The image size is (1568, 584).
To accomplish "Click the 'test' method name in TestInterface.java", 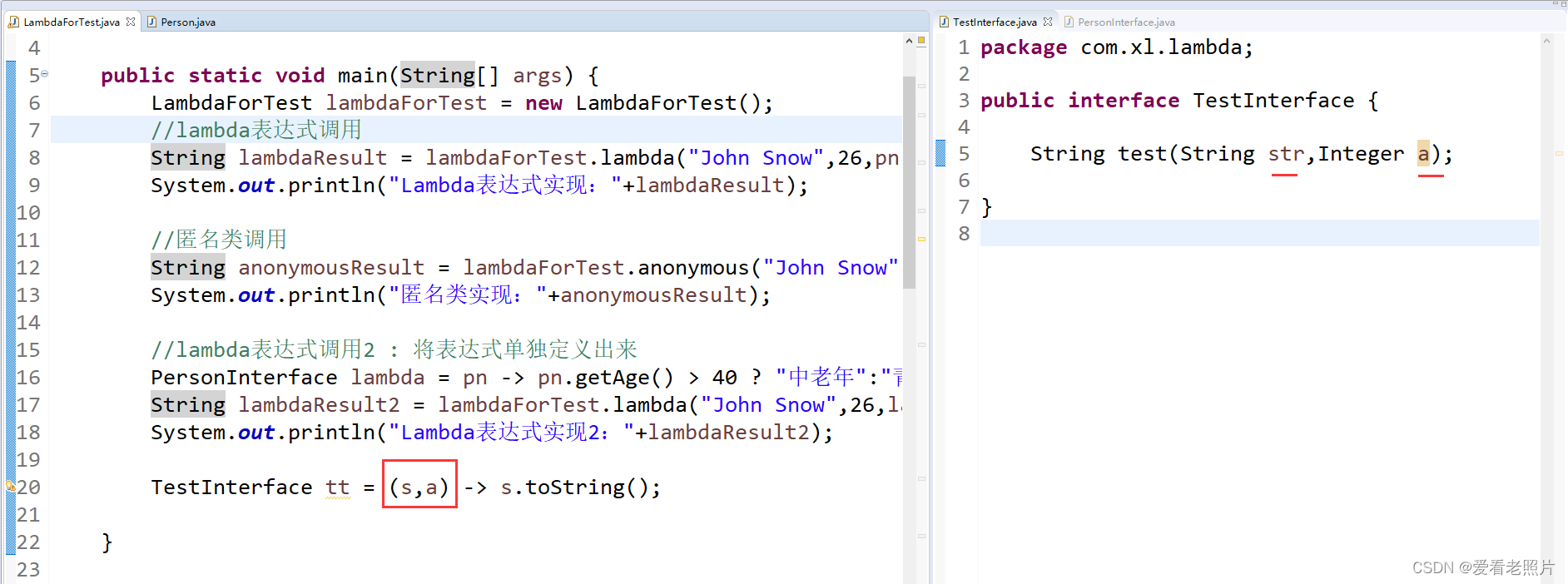I will 1142,154.
